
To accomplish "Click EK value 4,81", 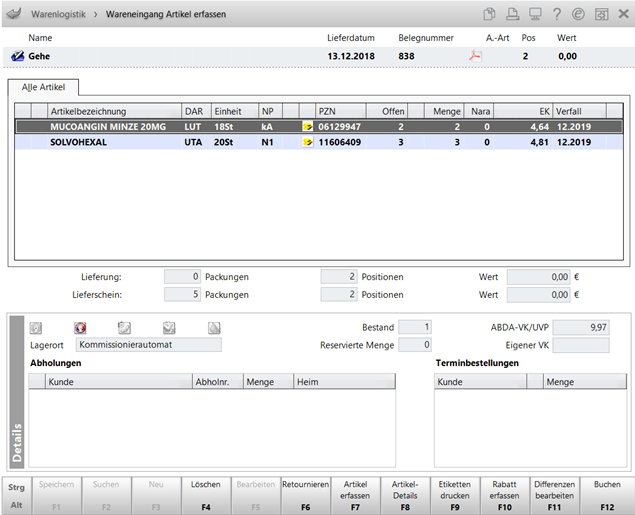I will click(539, 142).
